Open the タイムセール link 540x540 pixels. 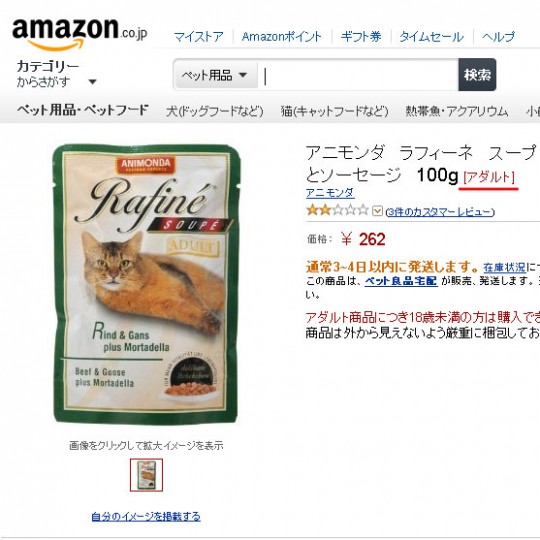point(432,37)
